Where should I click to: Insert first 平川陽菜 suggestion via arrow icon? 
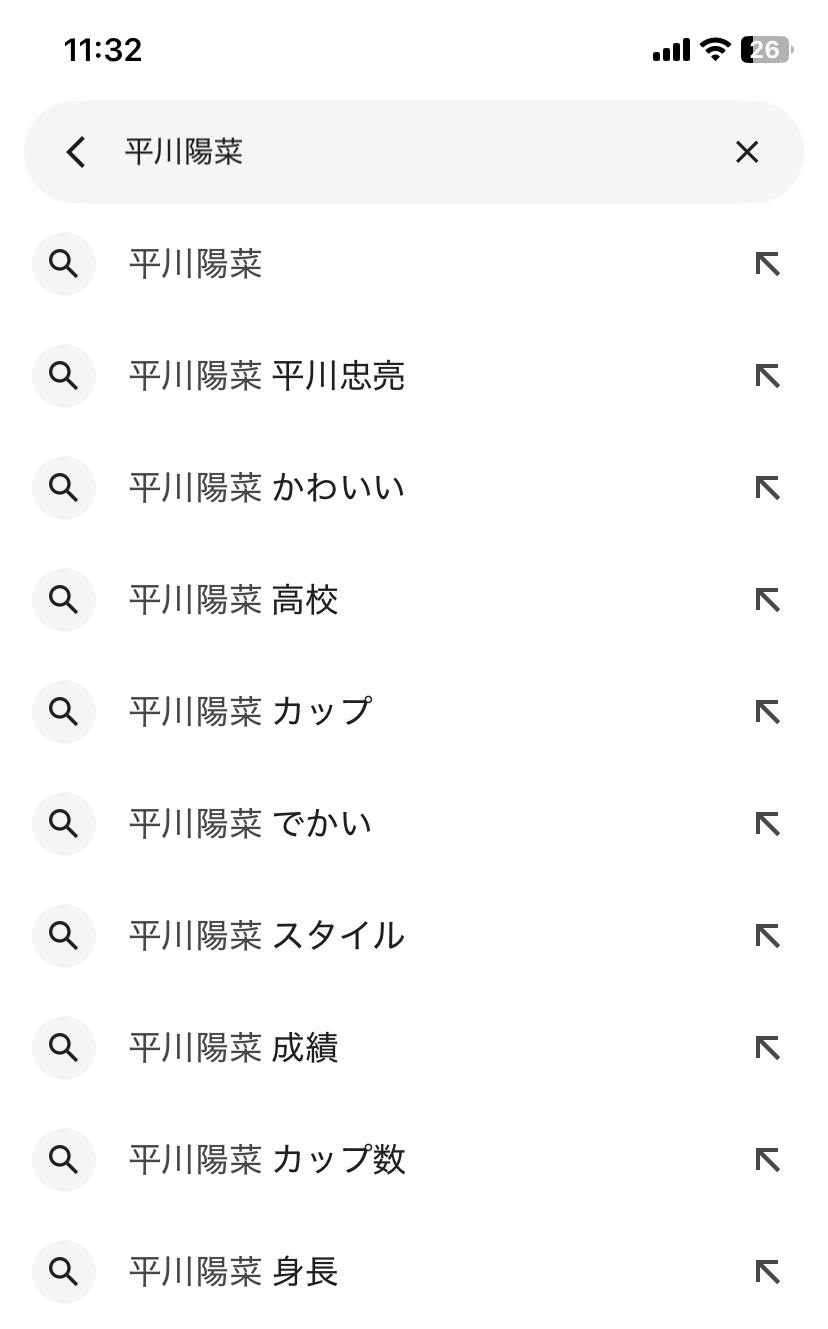[x=767, y=264]
